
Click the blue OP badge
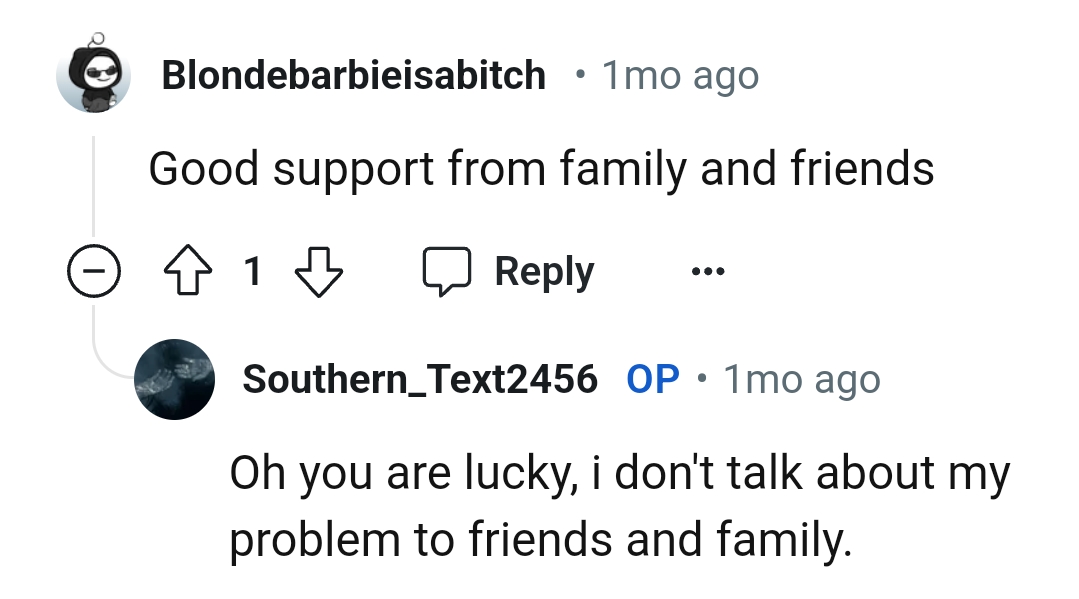point(653,378)
